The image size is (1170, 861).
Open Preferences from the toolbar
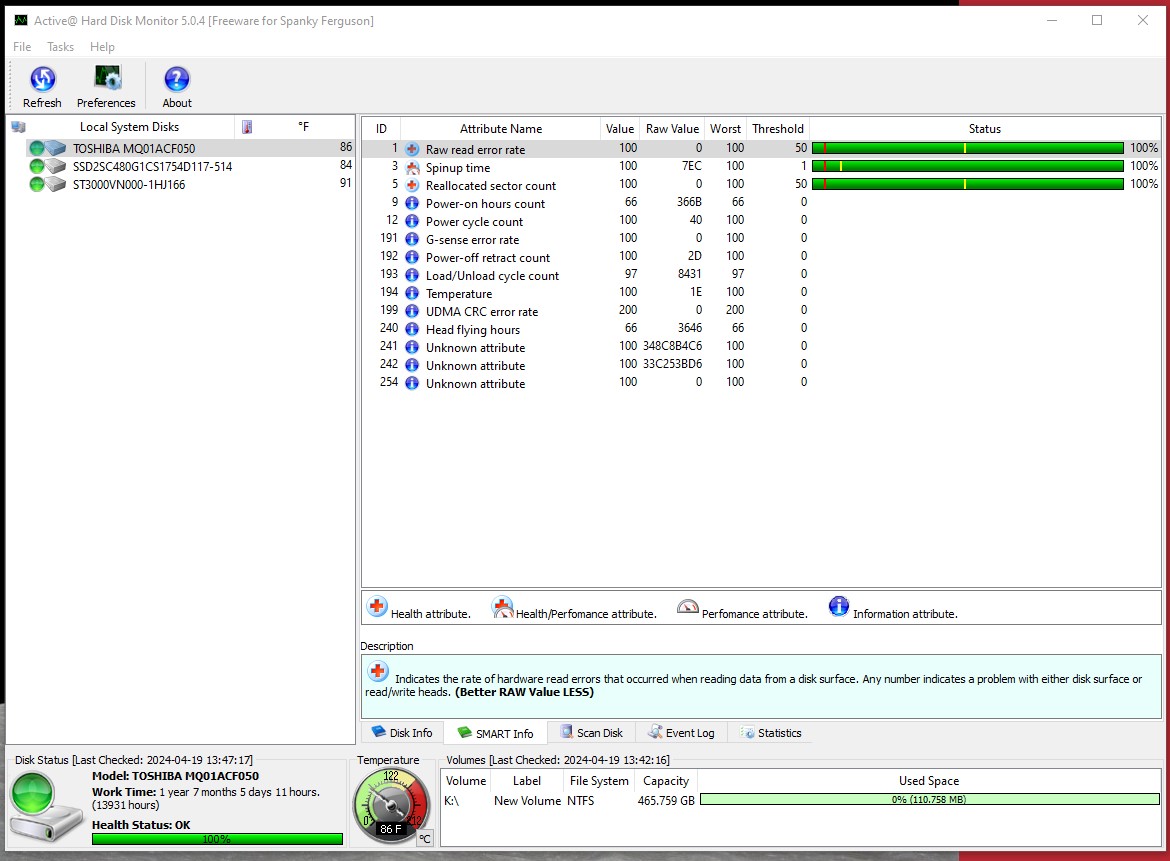pyautogui.click(x=106, y=80)
